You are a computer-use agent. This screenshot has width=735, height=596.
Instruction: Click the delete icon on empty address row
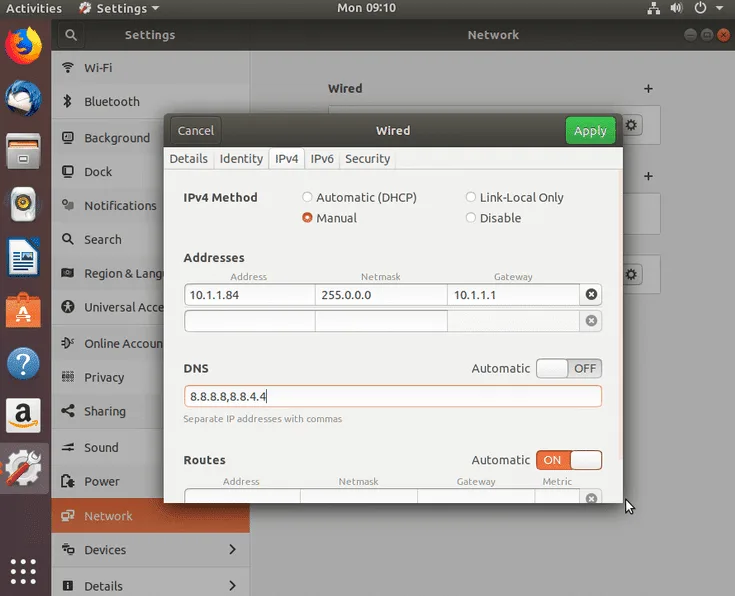591,321
